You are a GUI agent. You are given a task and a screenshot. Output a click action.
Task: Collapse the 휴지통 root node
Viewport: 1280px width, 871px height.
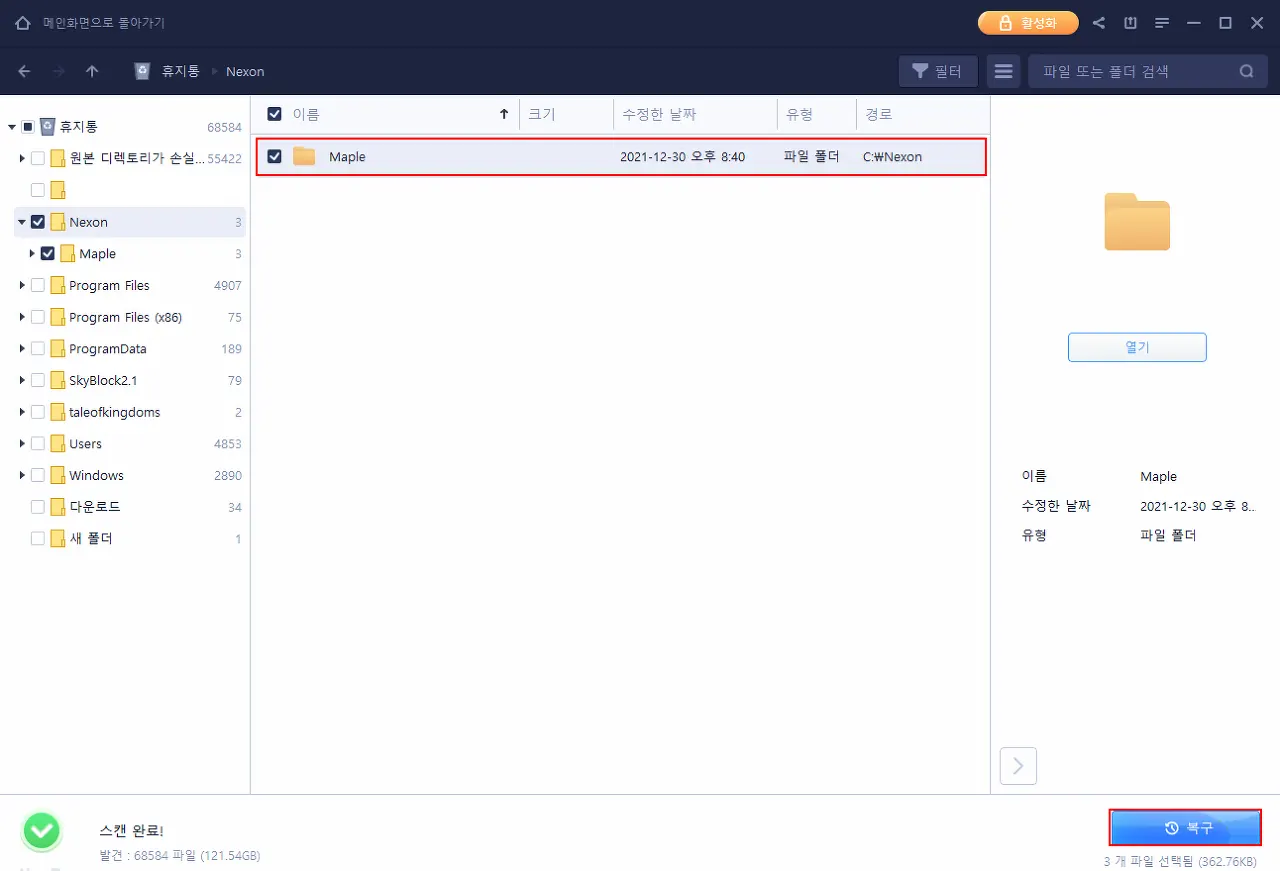click(12, 127)
